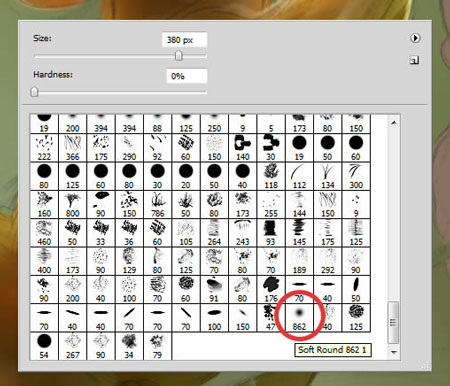
Task: Click the brush list scrollbar down arrow
Action: (394, 352)
